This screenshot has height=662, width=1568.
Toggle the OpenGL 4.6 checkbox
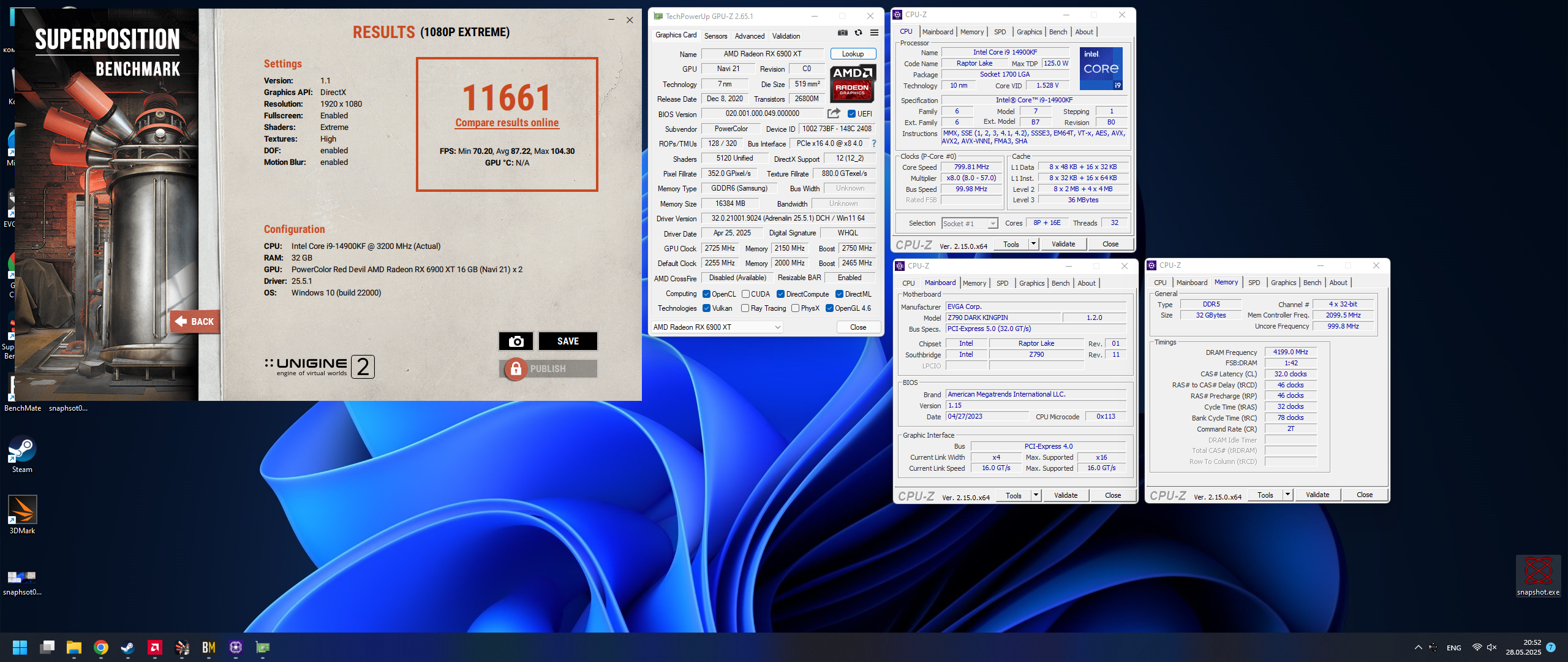click(x=829, y=308)
